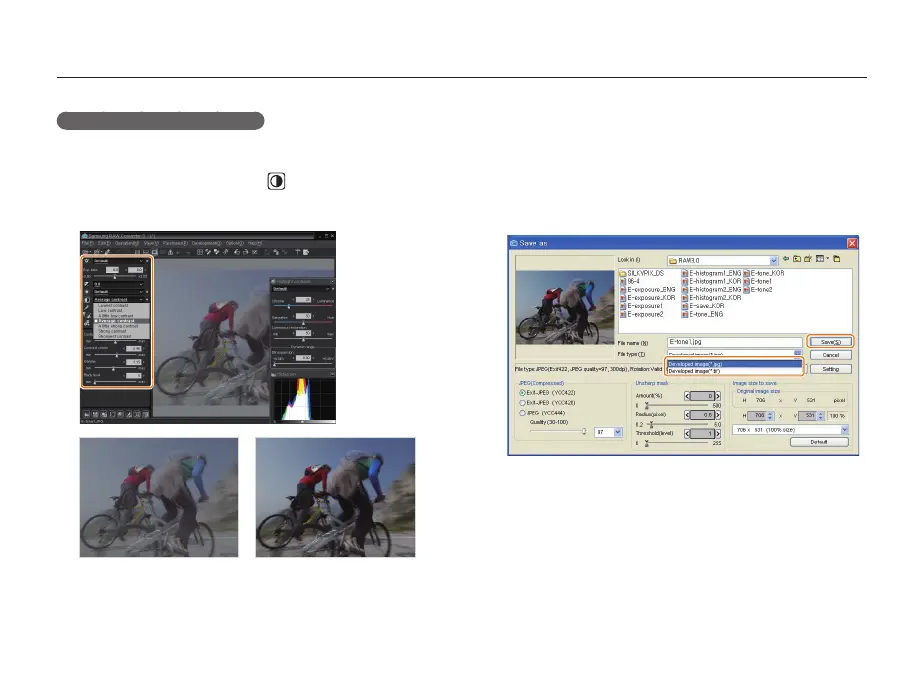The width and height of the screenshot is (924, 697).
Task: Click the up-one-level folder icon in Save as
Action: click(797, 259)
